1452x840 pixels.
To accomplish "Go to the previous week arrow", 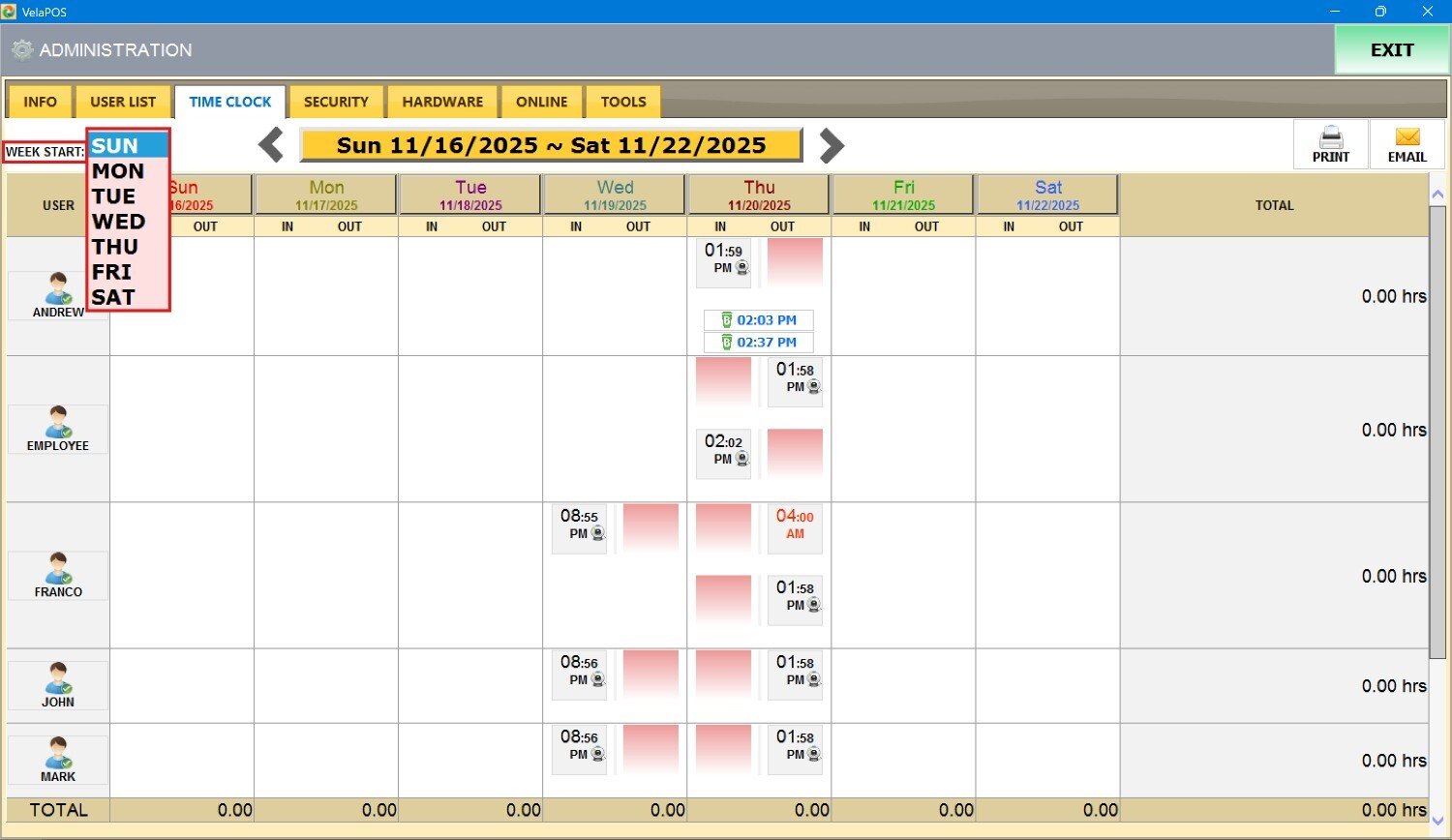I will [271, 145].
